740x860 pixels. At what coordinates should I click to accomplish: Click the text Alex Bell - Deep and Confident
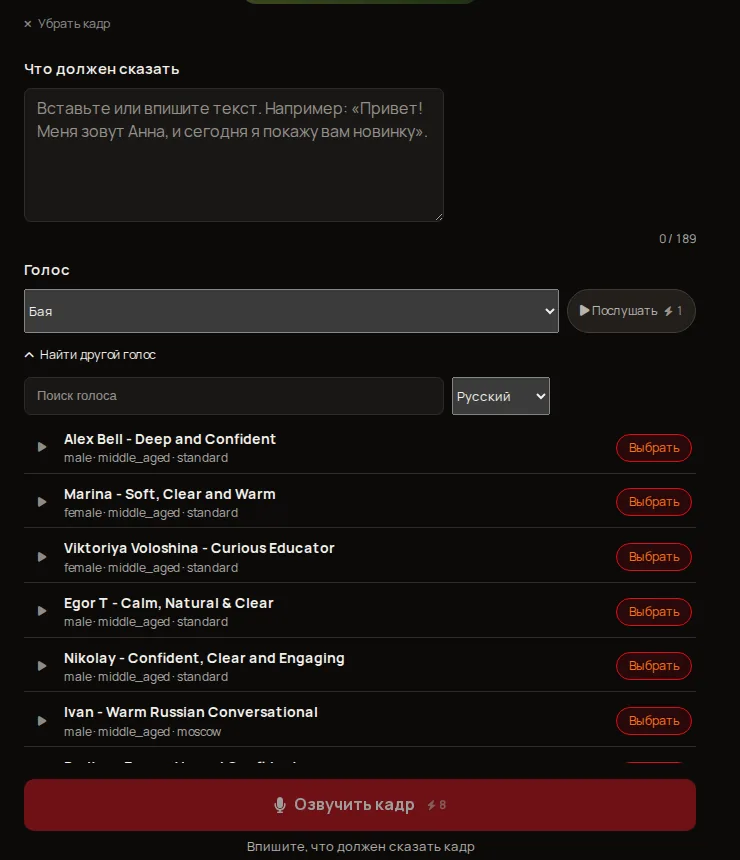coord(170,439)
